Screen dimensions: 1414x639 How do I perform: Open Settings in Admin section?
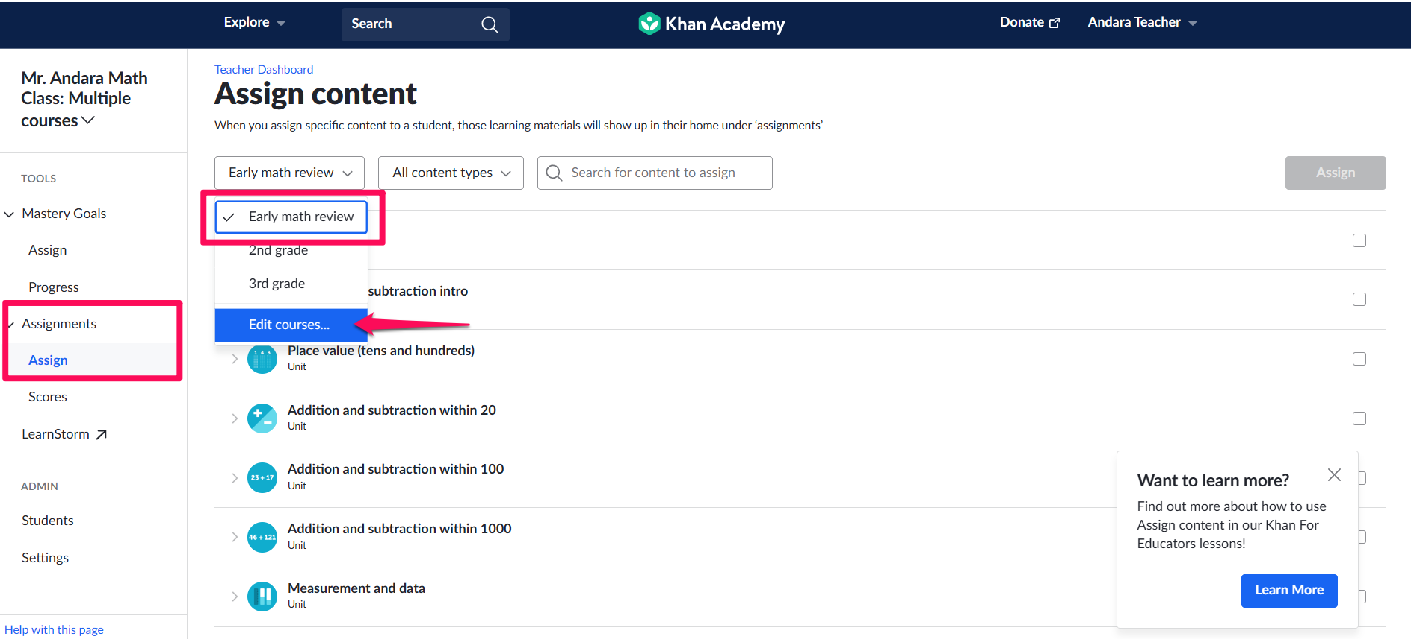[45, 558]
